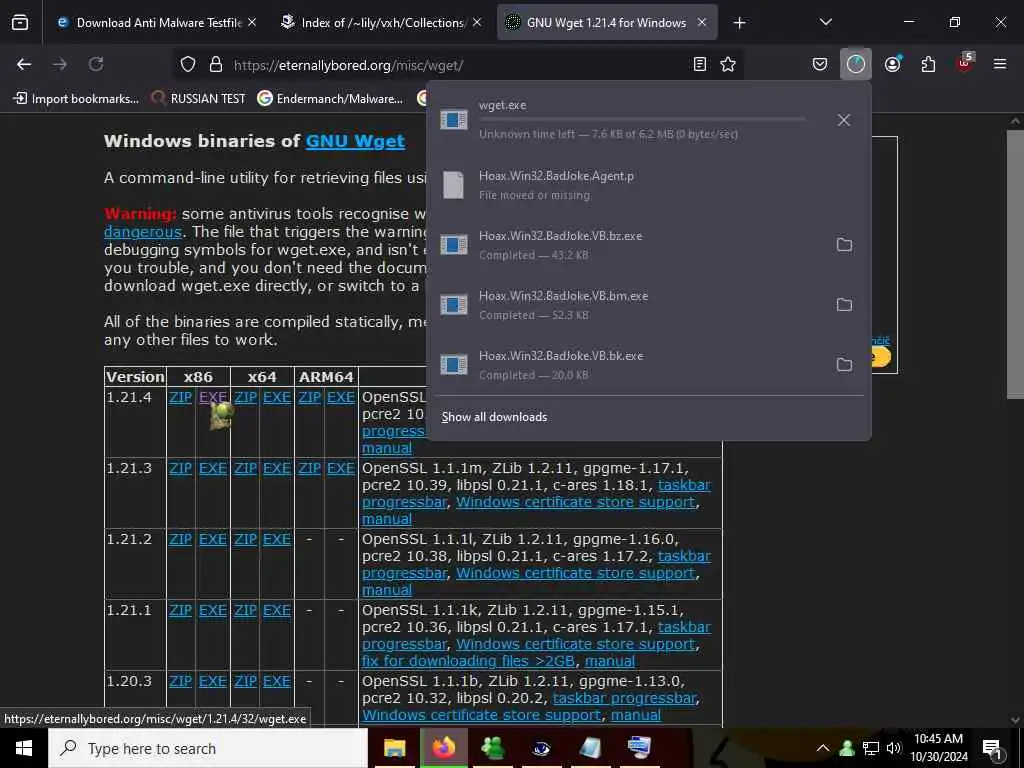
Task: Open the 'dangerous' warning link
Action: [142, 232]
